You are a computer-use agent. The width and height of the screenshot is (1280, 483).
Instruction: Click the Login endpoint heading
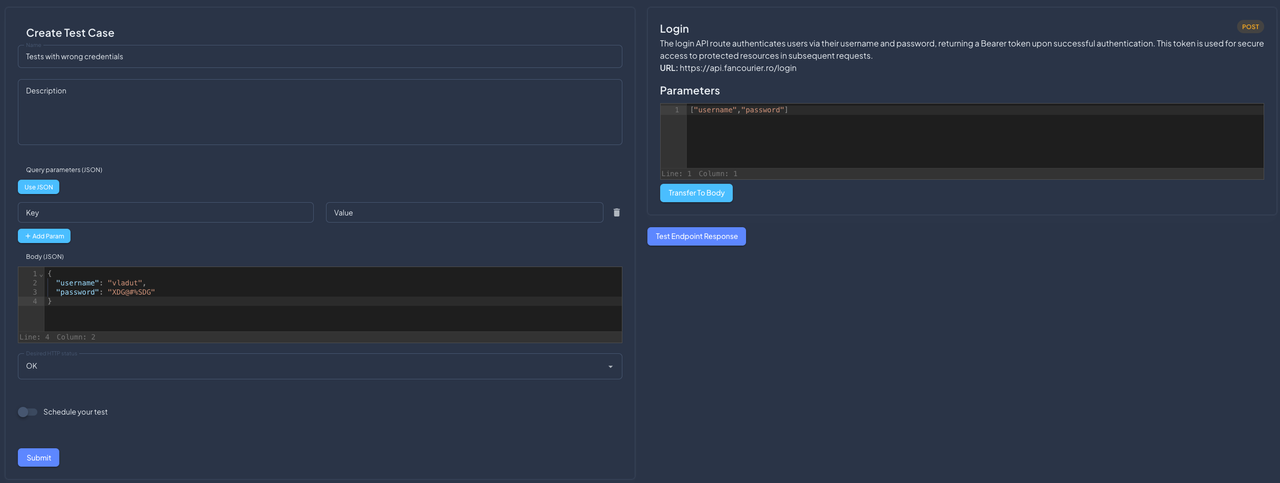[674, 29]
